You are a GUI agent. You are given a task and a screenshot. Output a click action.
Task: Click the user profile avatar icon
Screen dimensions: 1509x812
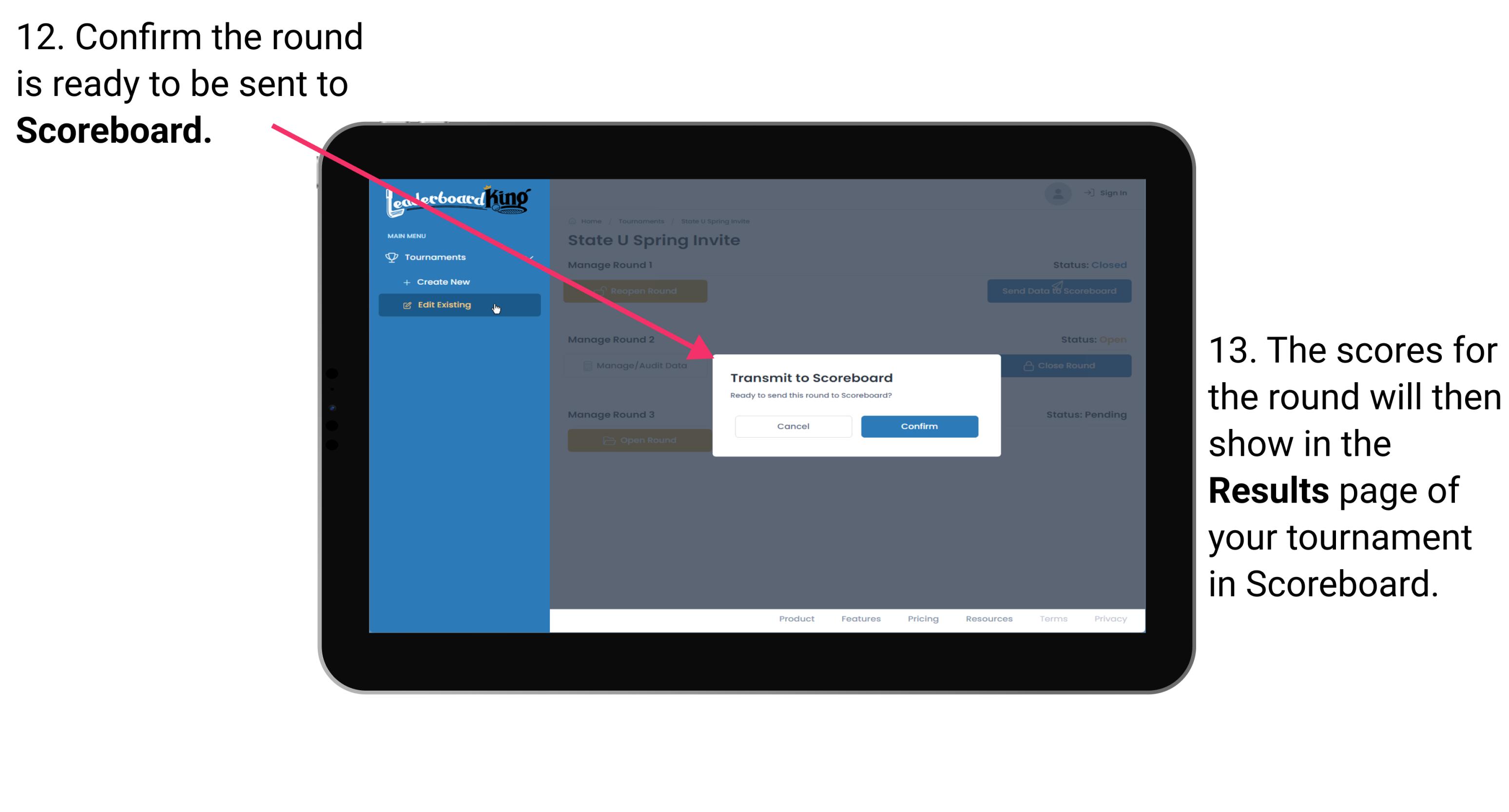tap(1056, 192)
